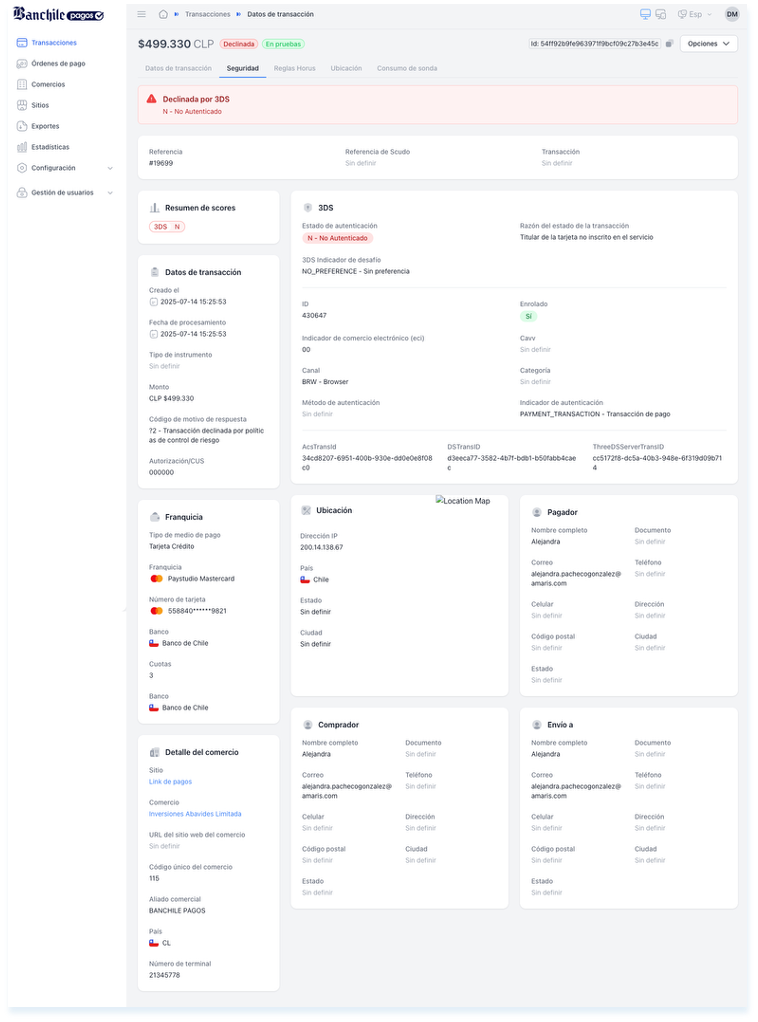
Task: Click the Comprador card person icon
Action: point(308,725)
